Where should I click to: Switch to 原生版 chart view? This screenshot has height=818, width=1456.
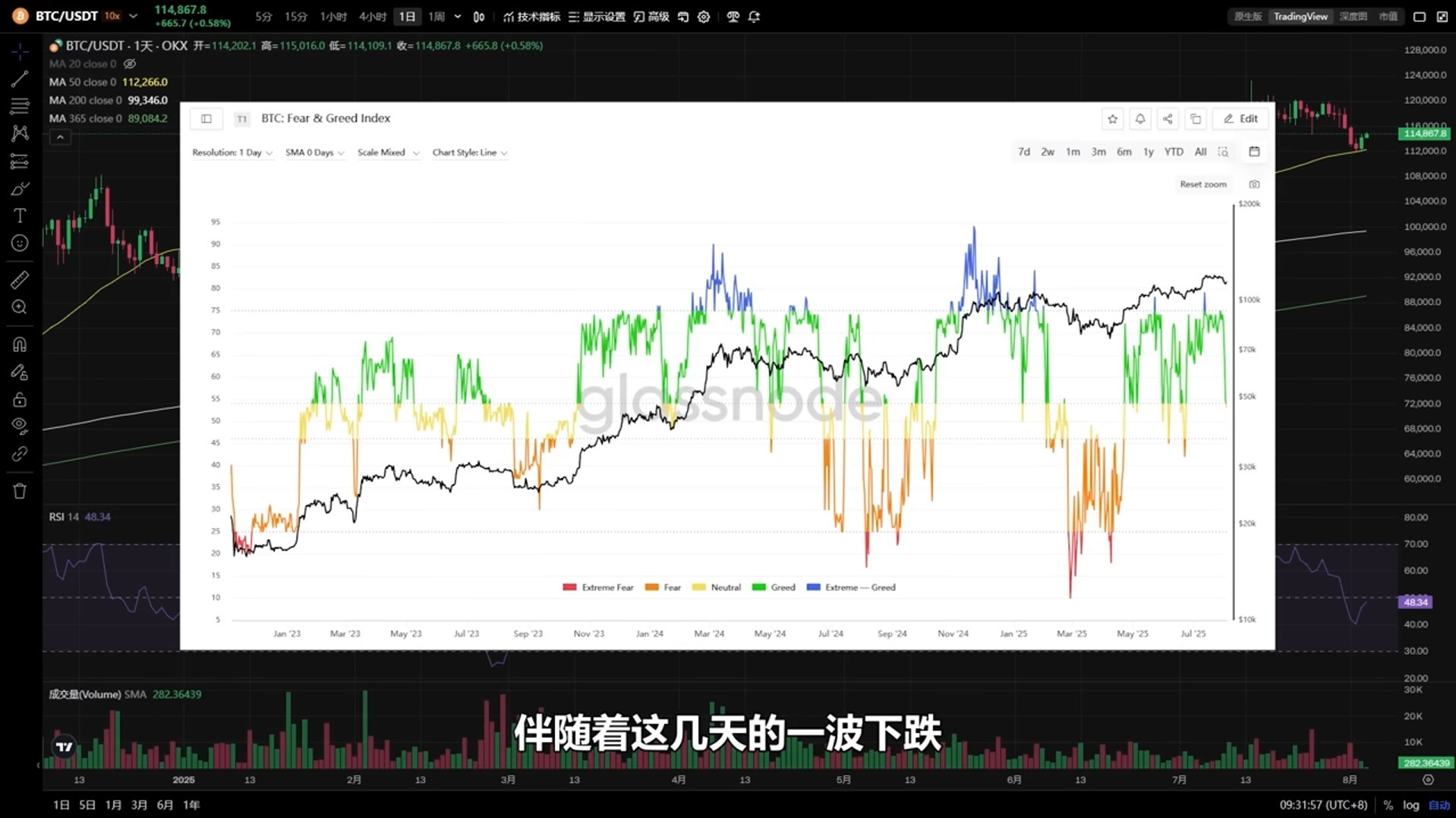click(1248, 17)
